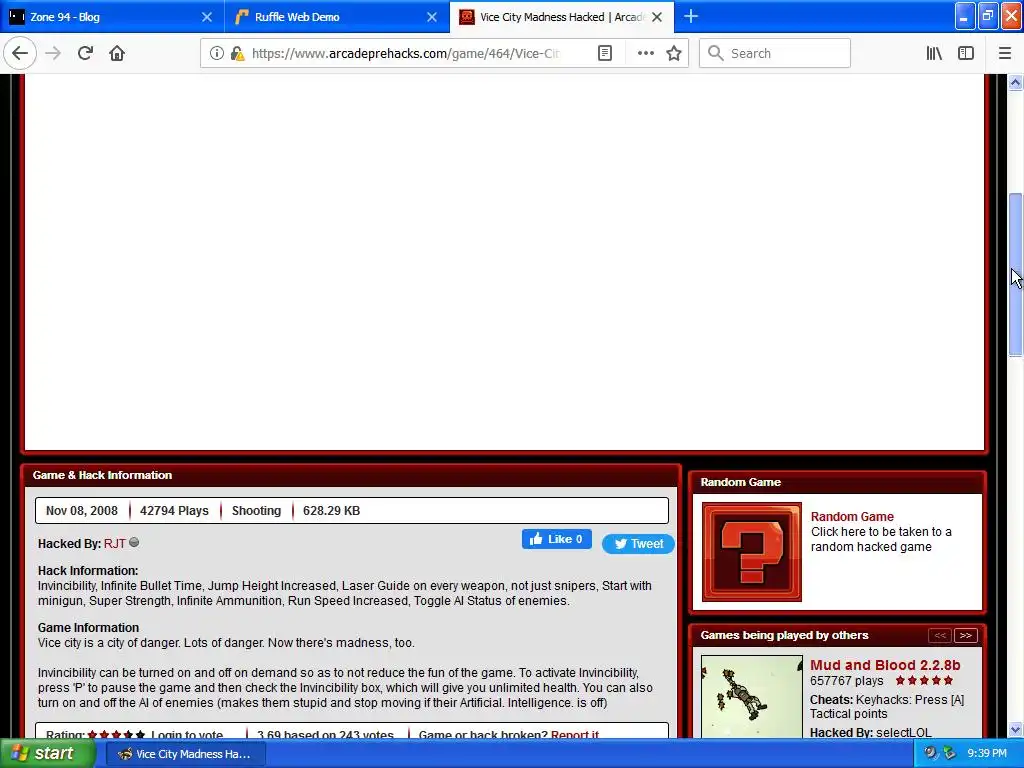1024x768 pixels.
Task: Click the scrollbar up arrow
Action: point(1015,82)
